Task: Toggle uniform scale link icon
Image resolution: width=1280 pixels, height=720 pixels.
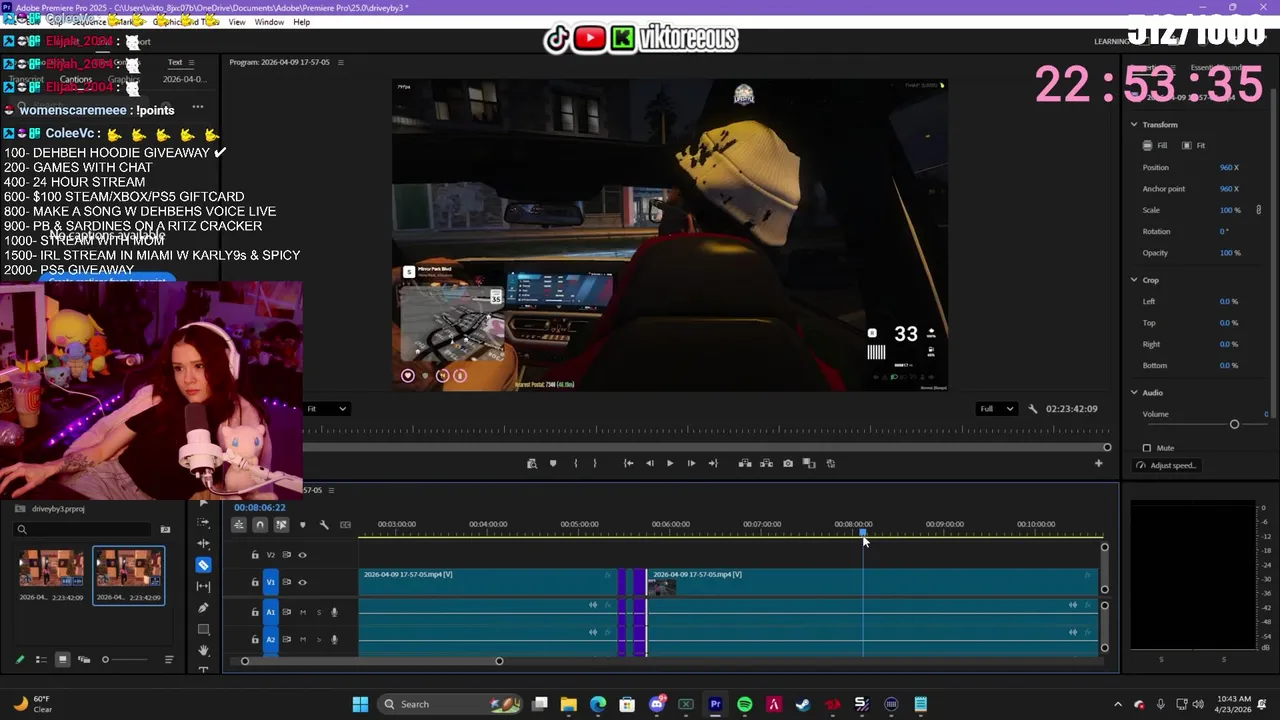Action: [1259, 210]
